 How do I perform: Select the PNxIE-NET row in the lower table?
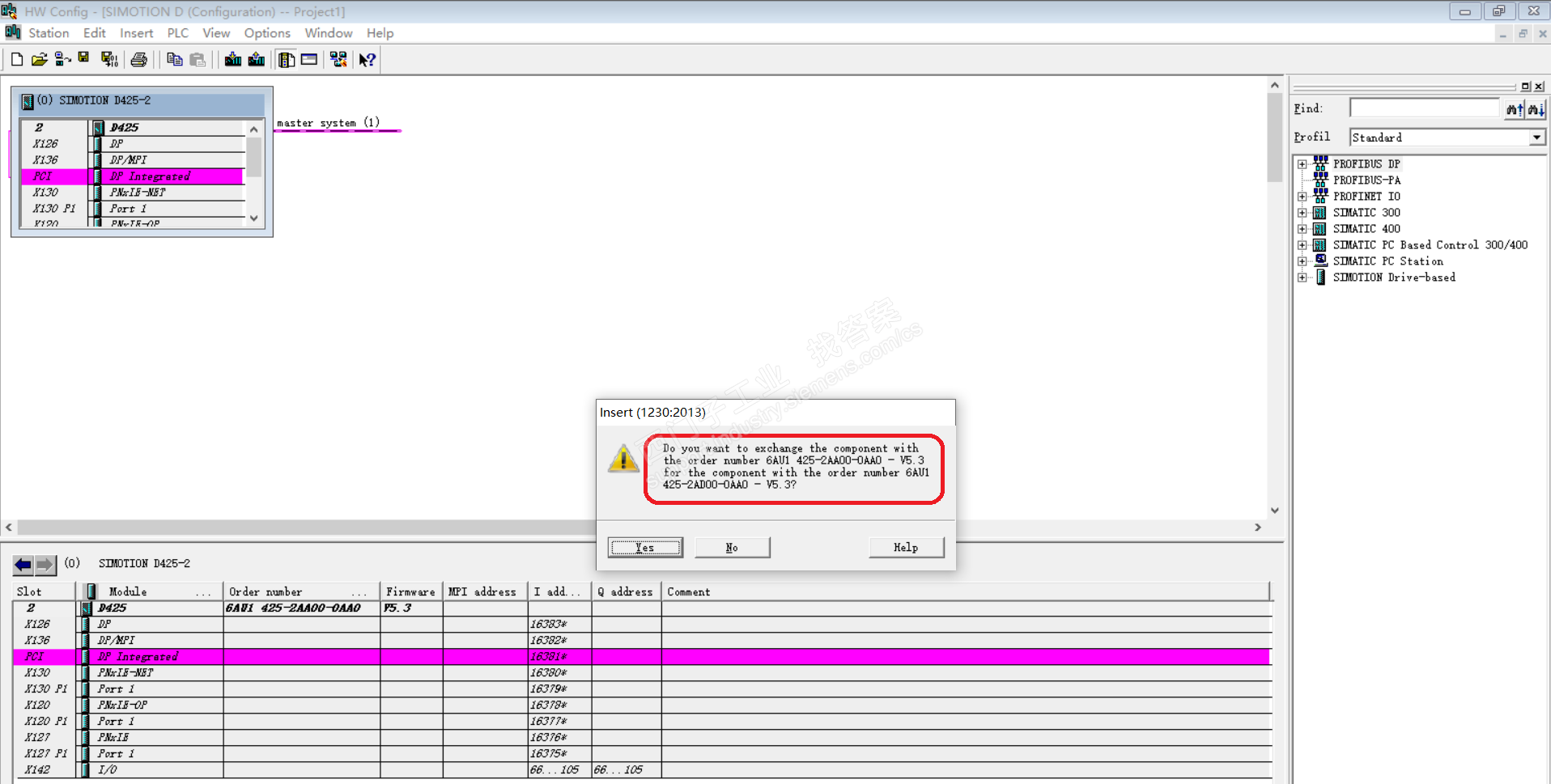(x=642, y=673)
